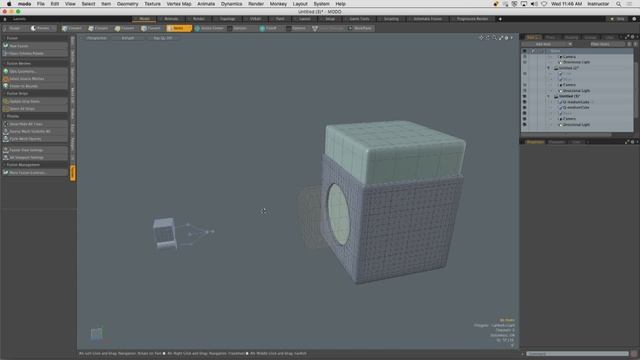Select the topmost Directional Light item
The width and height of the screenshot is (640, 360).
[x=576, y=62]
